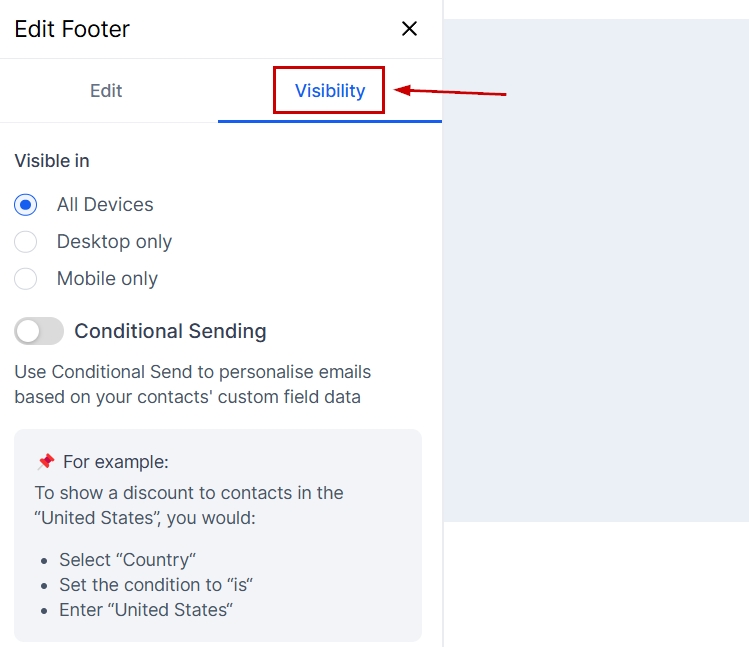Image resolution: width=749 pixels, height=647 pixels.
Task: Click the Mobile only label text
Action: point(107,279)
